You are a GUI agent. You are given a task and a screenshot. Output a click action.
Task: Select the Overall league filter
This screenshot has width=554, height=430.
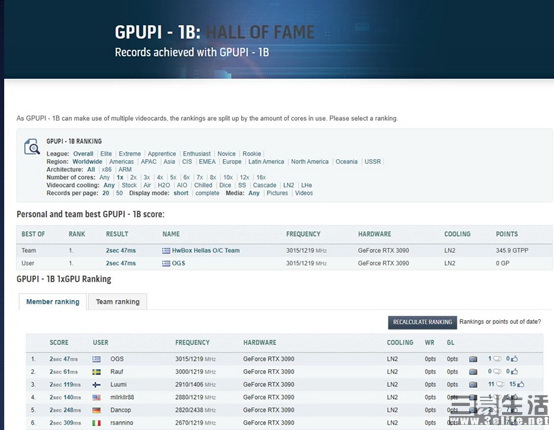point(83,154)
